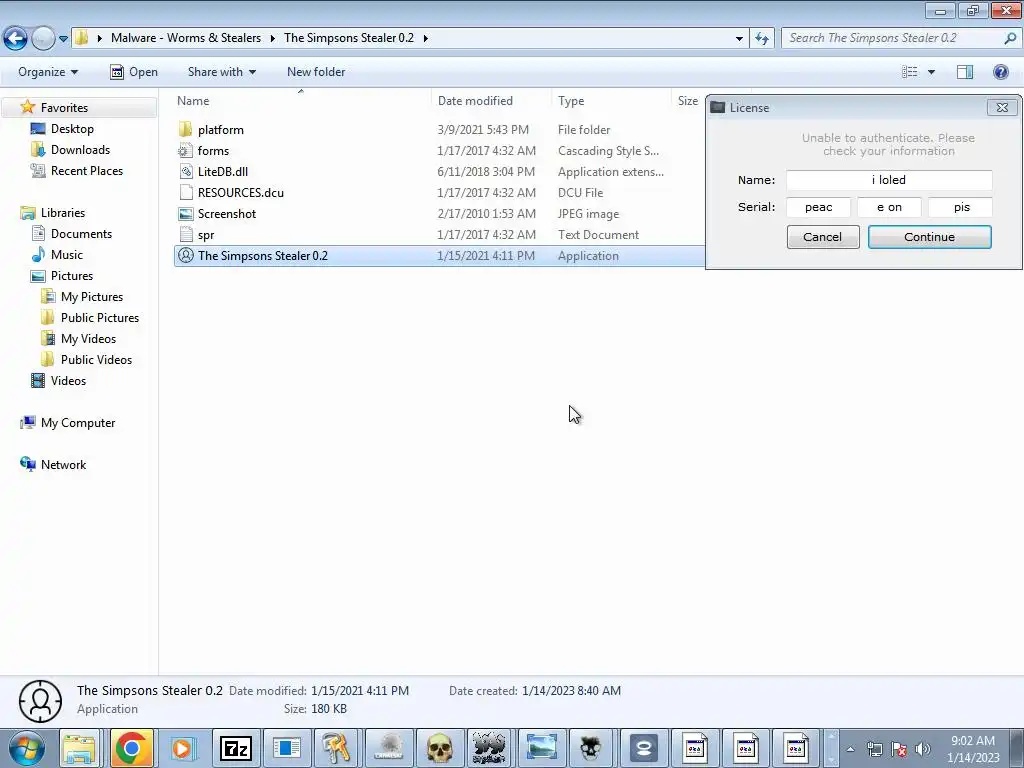
Task: Click Name field in License dialog
Action: pyautogui.click(x=889, y=180)
